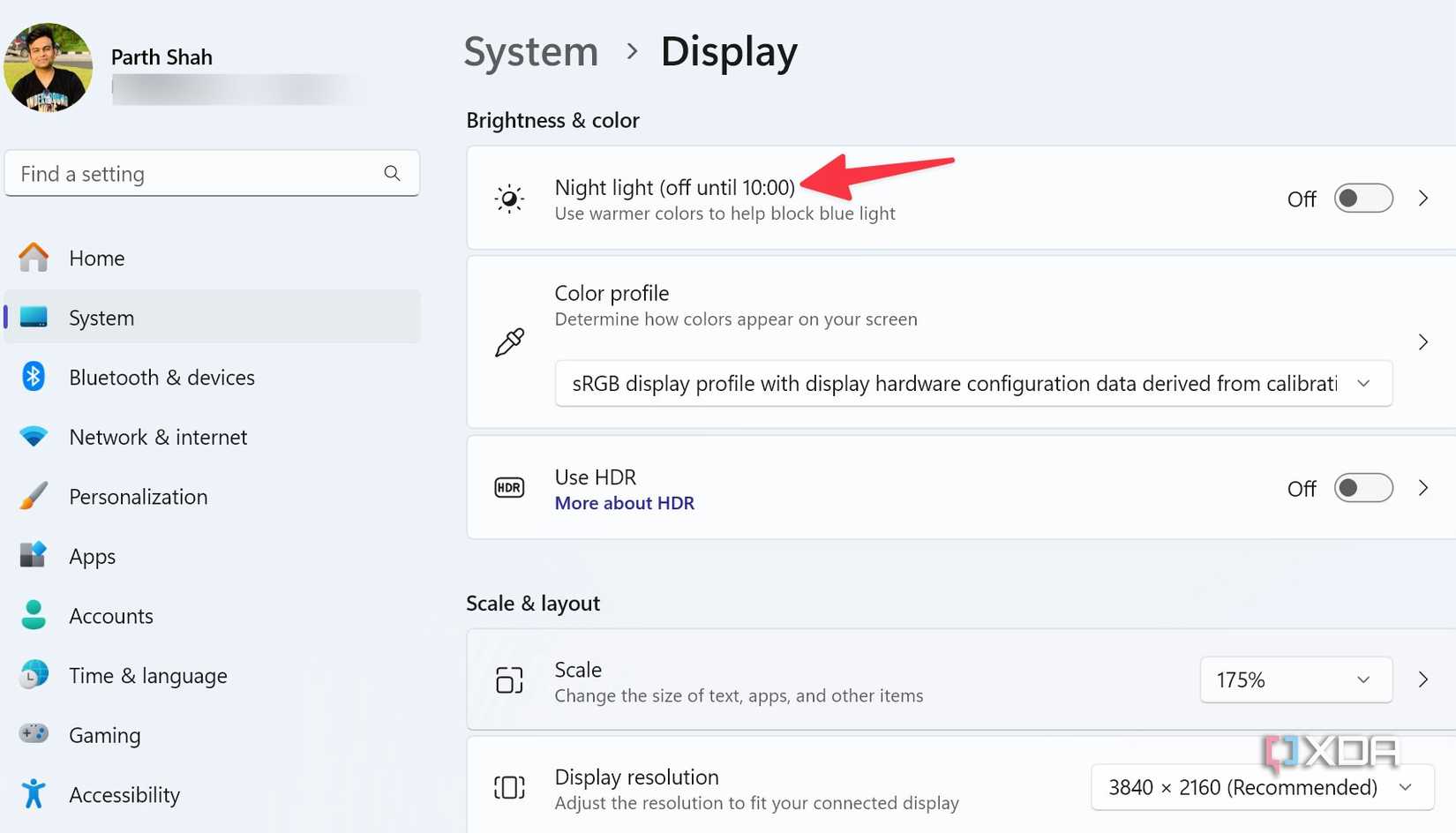
Task: Expand Night light settings chevron
Action: (1423, 199)
